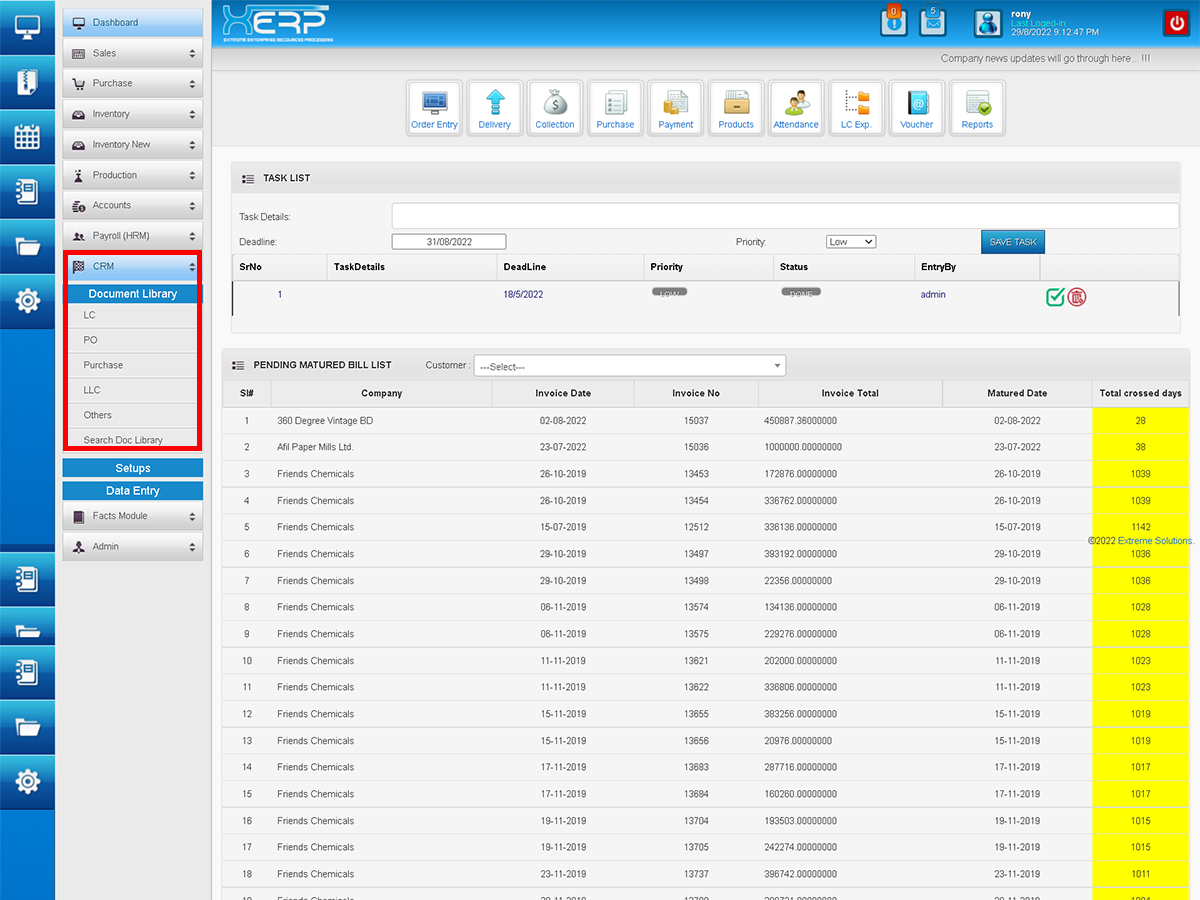This screenshot has height=900, width=1200.
Task: Open the Customer select dropdown
Action: [630, 367]
